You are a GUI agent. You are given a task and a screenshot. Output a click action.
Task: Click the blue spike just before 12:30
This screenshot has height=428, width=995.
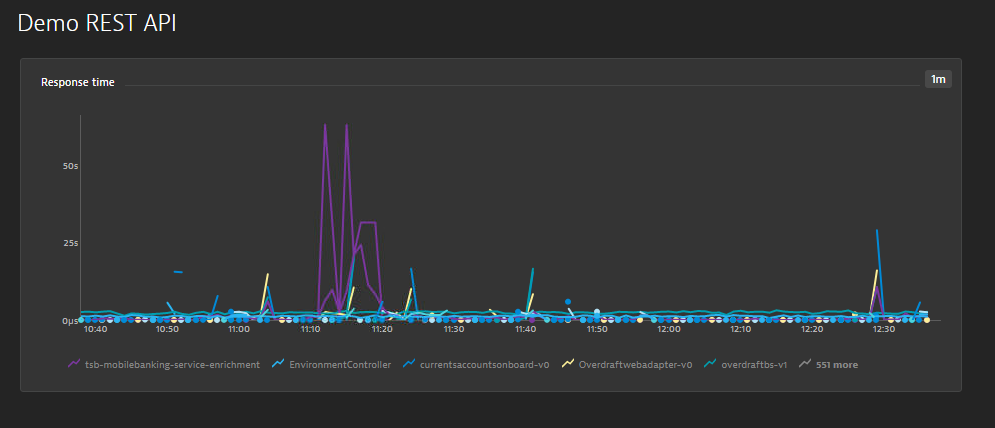877,231
